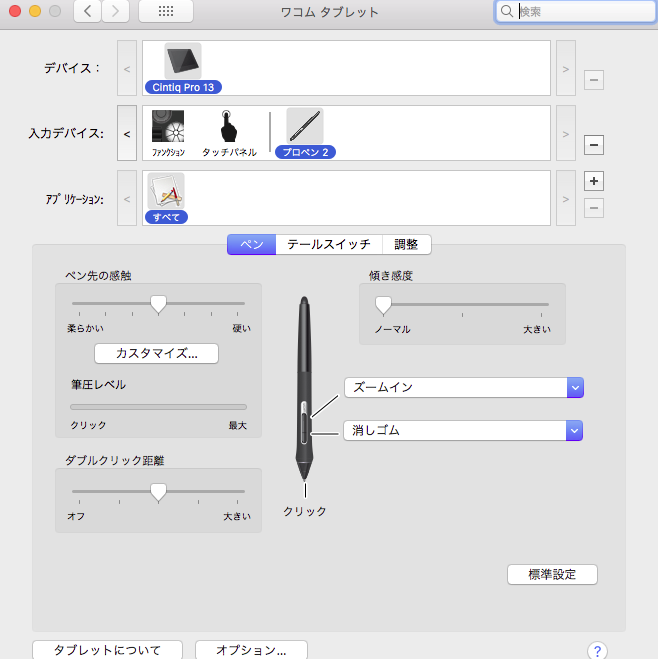Click the カスタマイズ... button
Image resolution: width=658 pixels, height=659 pixels.
tap(156, 353)
